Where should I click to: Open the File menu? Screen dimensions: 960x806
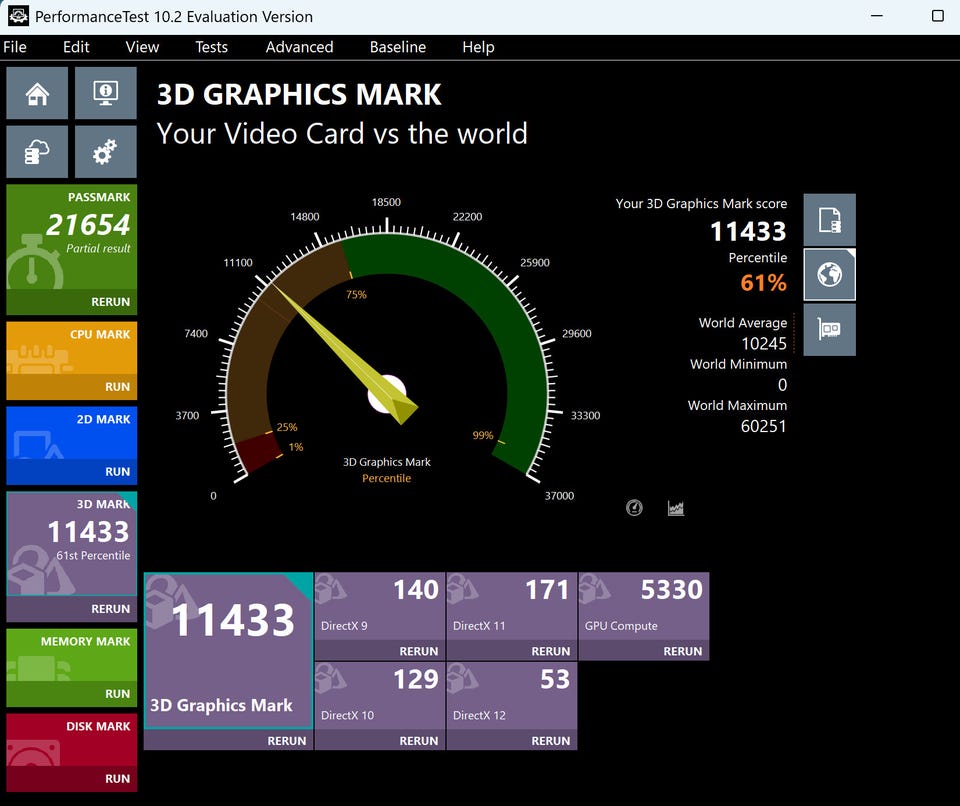pos(15,47)
